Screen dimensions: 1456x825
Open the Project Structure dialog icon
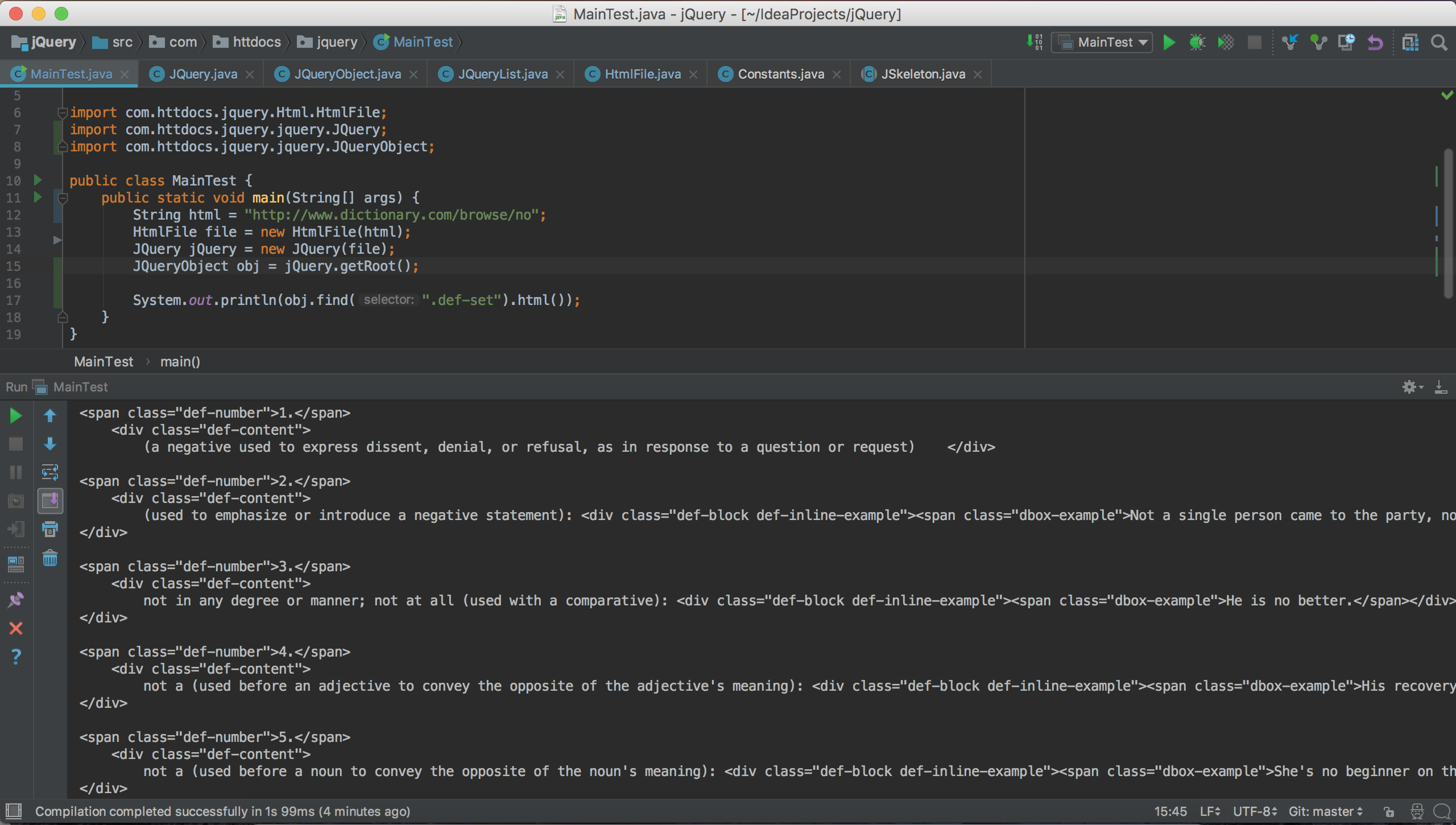(1410, 43)
